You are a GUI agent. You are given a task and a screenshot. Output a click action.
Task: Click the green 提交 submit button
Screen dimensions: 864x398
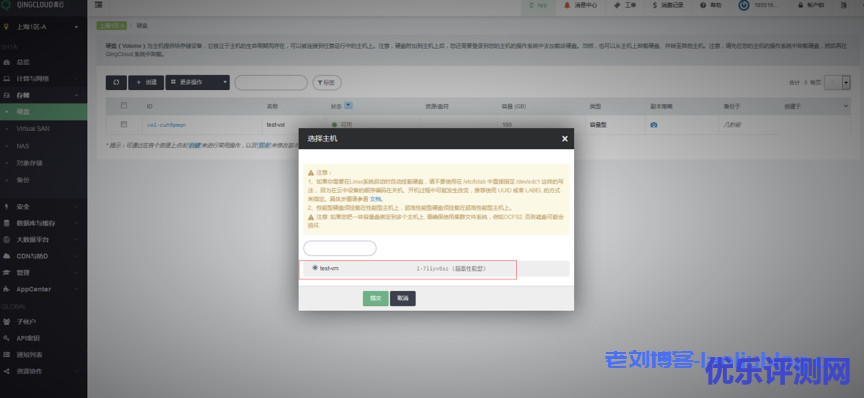(x=375, y=298)
